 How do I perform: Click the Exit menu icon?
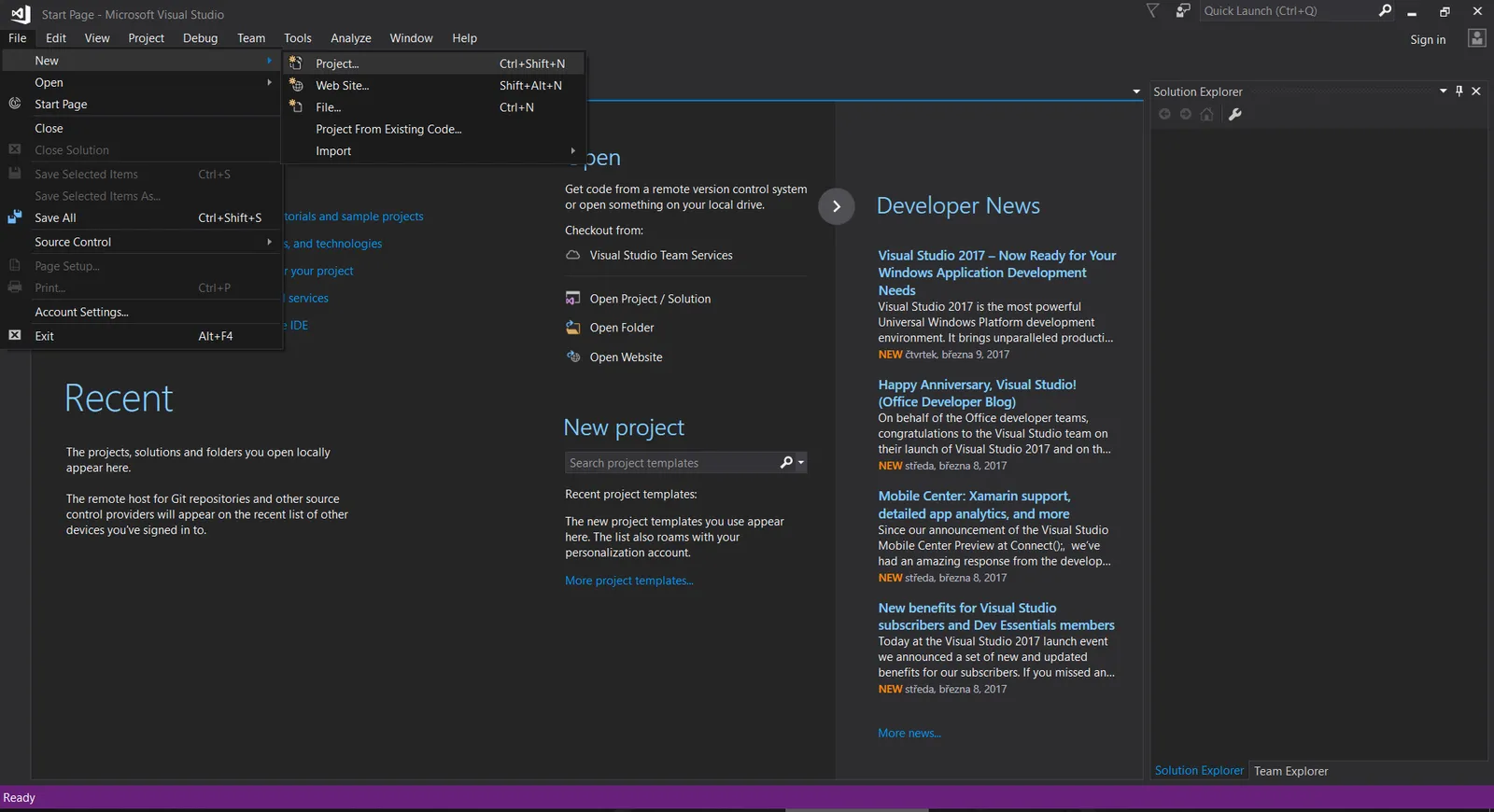point(15,335)
